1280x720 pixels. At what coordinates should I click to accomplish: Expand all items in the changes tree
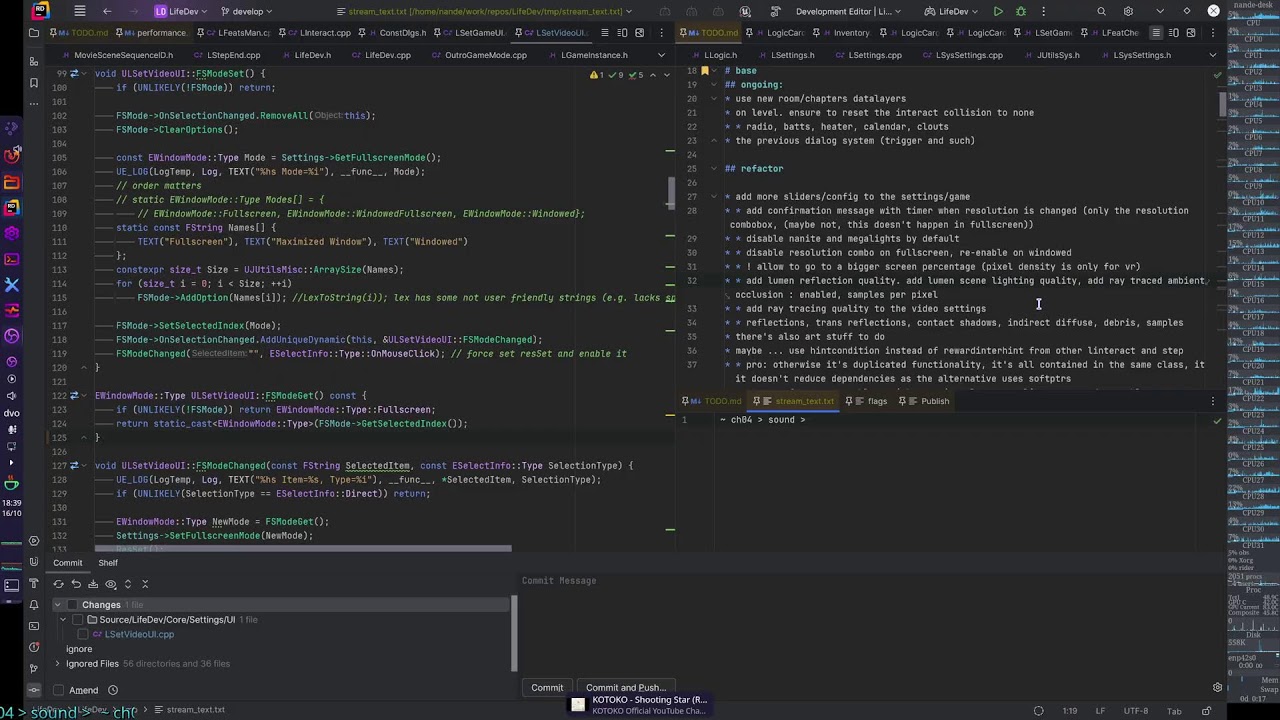128,584
